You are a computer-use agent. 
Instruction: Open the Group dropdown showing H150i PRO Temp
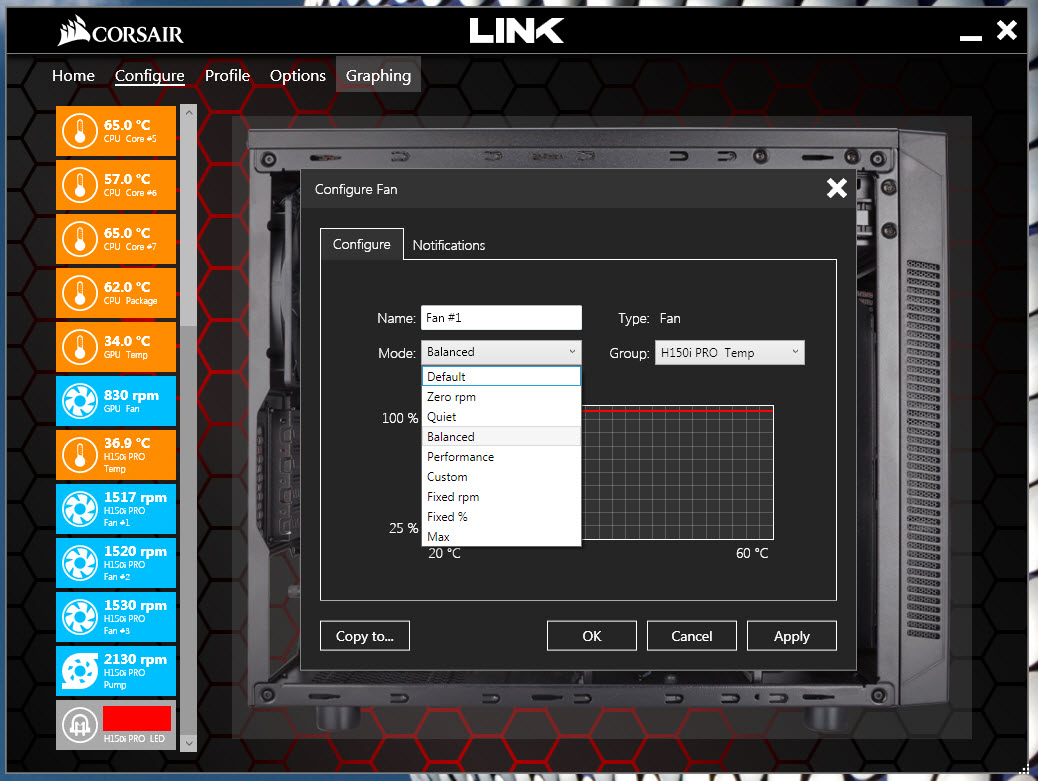tap(730, 353)
